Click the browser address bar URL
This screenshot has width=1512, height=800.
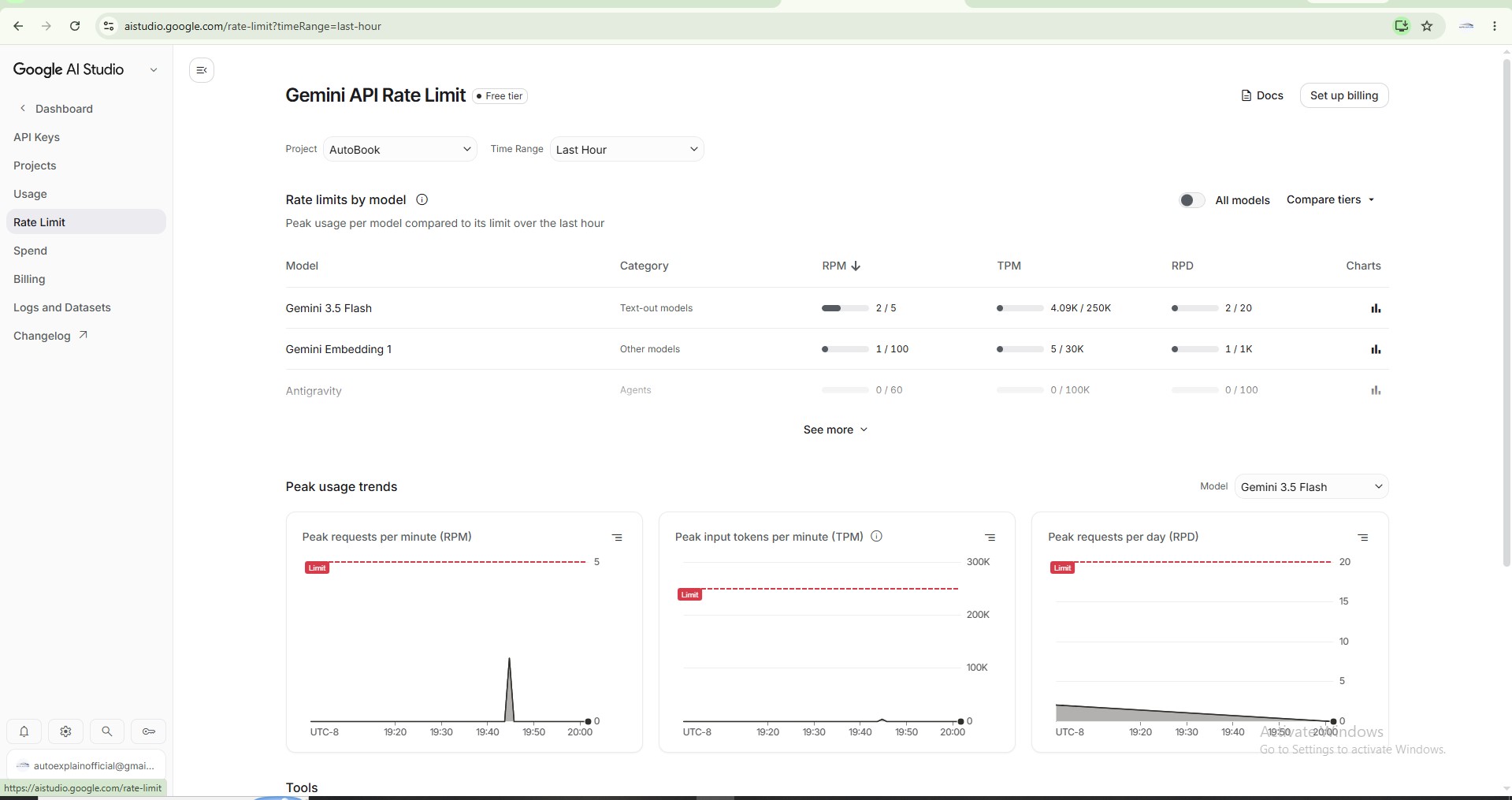(253, 26)
